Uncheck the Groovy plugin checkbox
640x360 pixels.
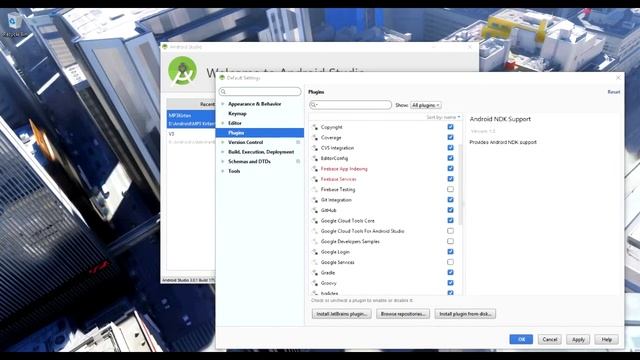[450, 283]
